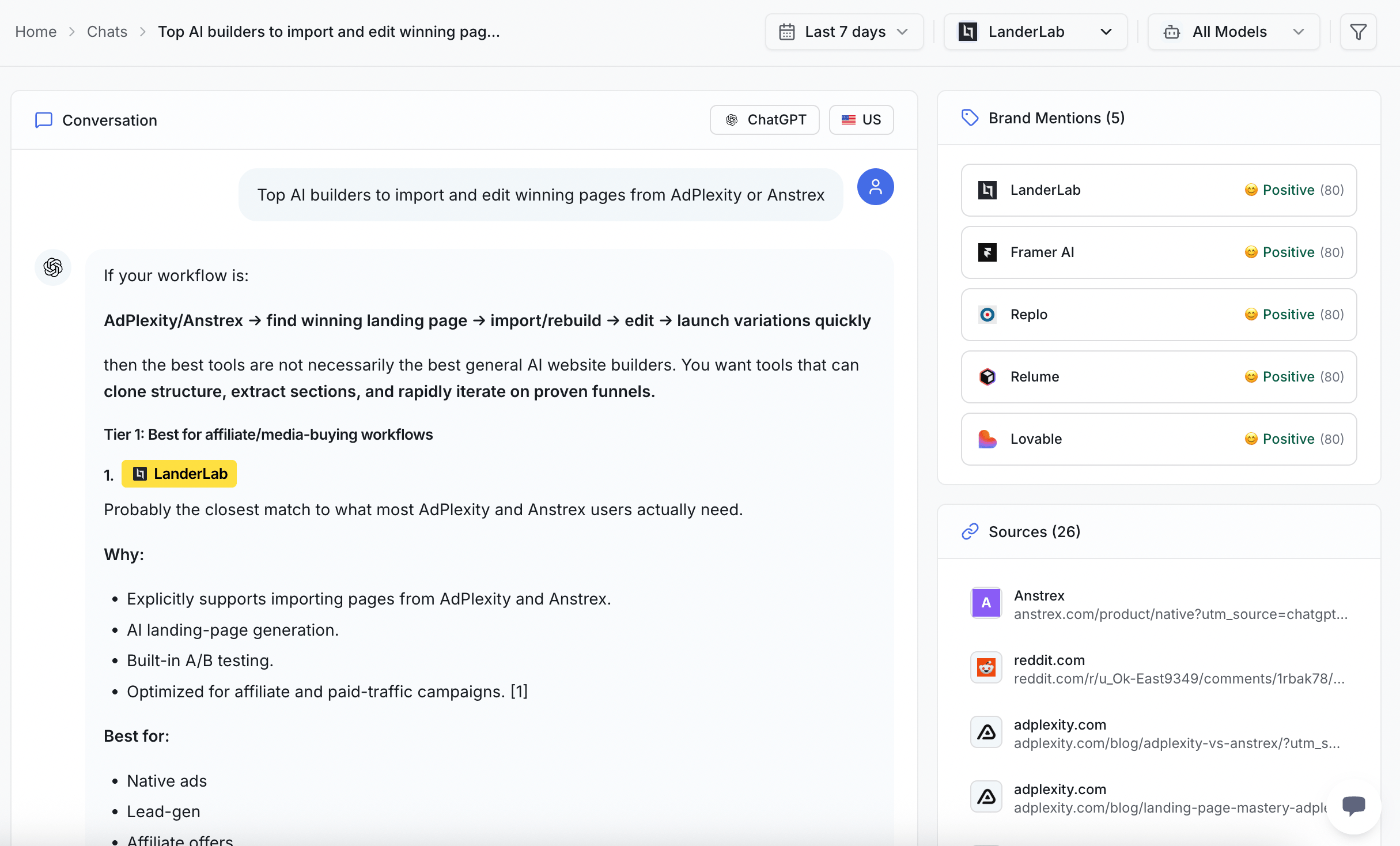
Task: Click the Conversation speech bubble icon
Action: (44, 120)
